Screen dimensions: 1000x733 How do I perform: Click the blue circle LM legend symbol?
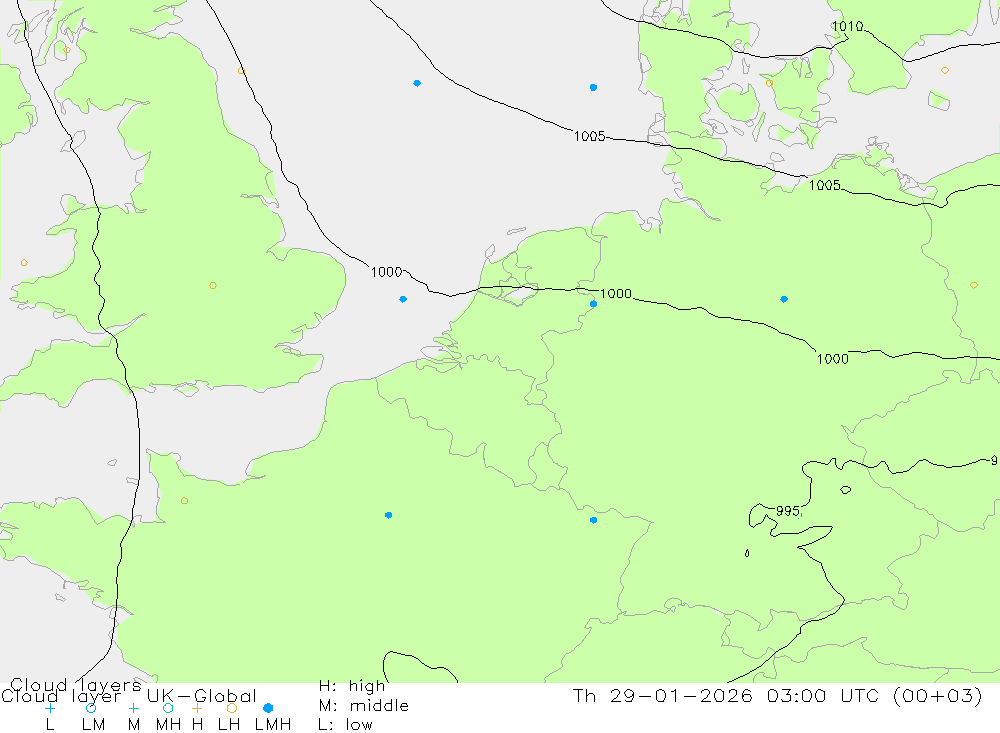[91, 708]
